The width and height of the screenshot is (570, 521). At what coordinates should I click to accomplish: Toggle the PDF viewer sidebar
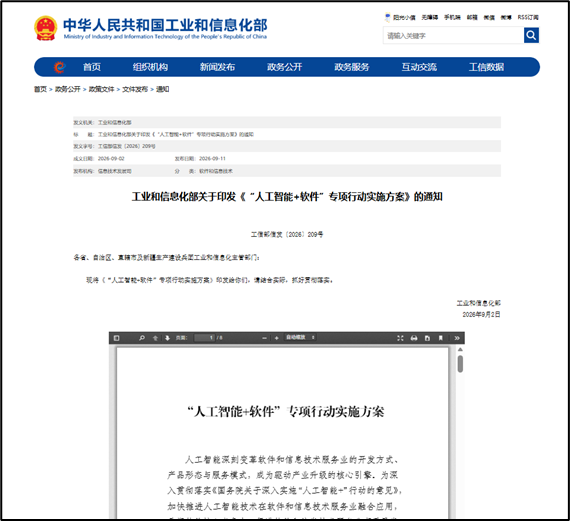(116, 338)
